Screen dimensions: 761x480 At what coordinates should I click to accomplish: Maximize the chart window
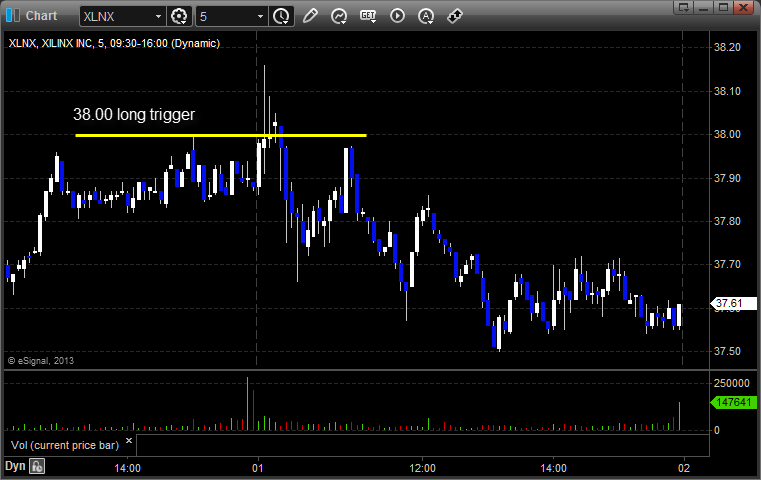coord(723,7)
